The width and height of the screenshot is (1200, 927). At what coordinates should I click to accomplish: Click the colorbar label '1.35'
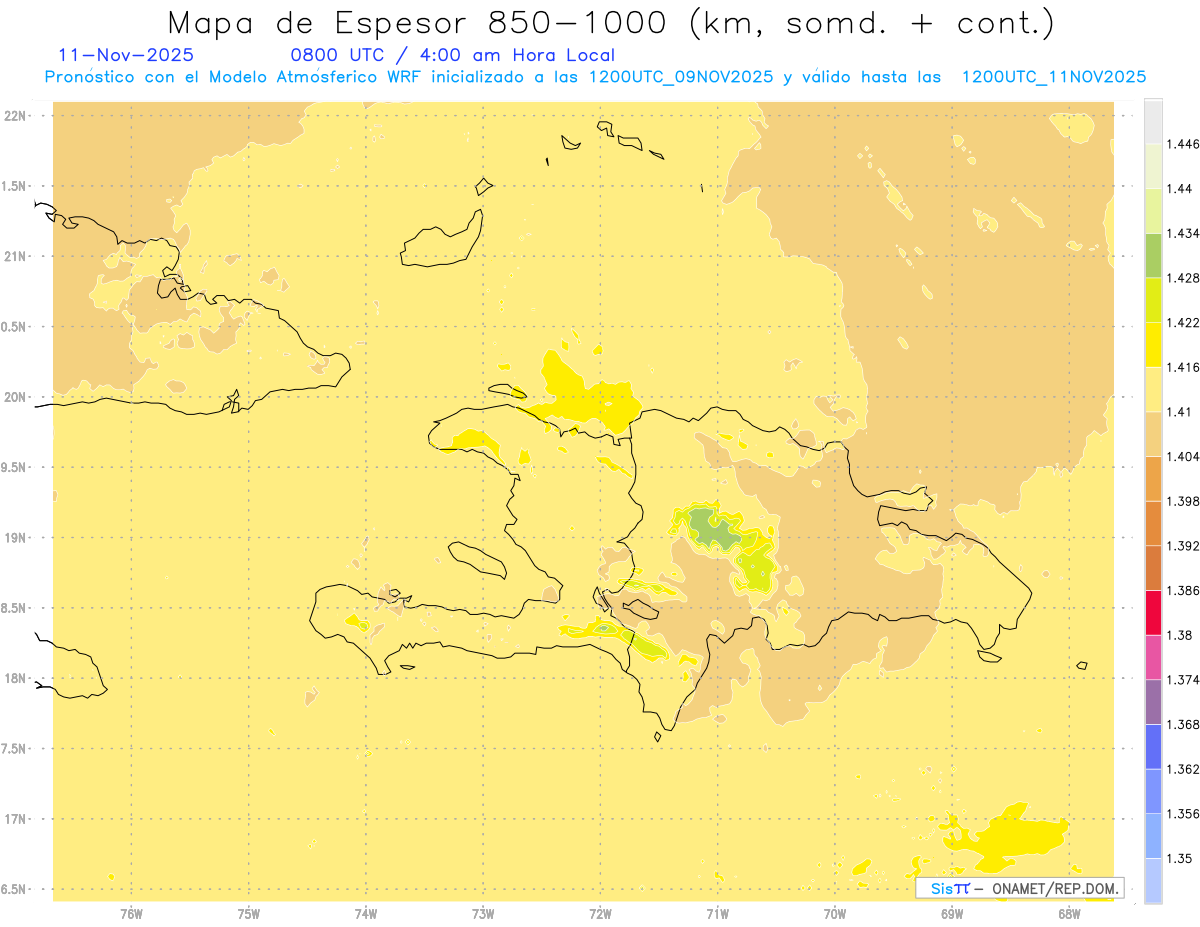pos(1181,858)
